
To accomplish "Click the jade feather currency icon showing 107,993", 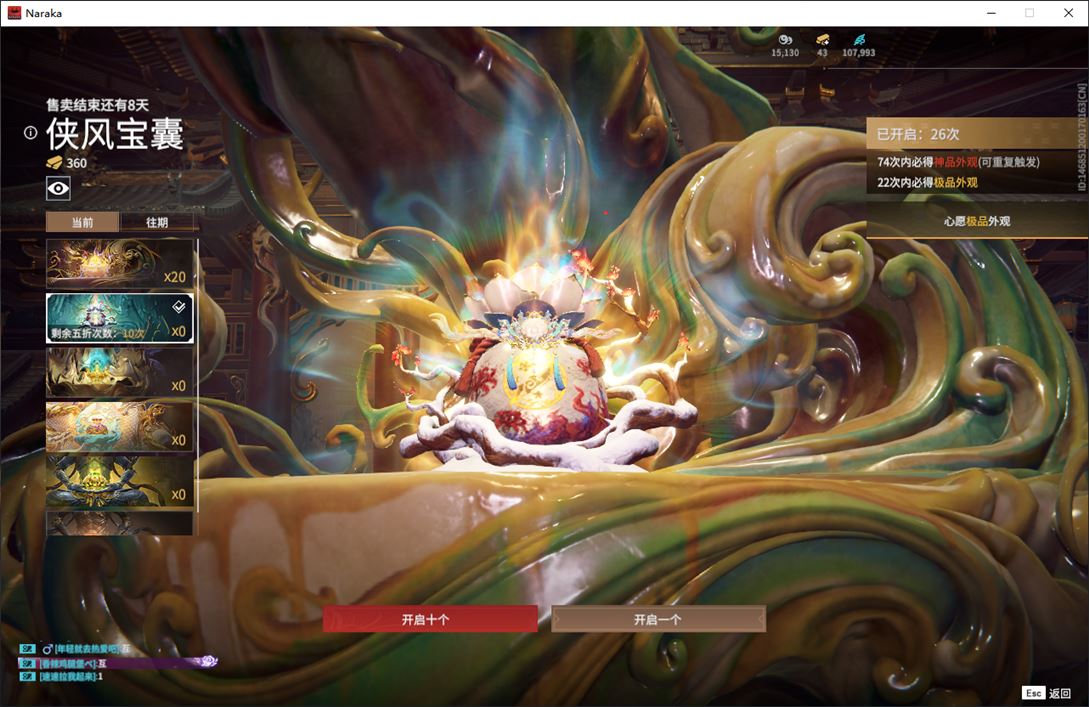I will [x=859, y=40].
